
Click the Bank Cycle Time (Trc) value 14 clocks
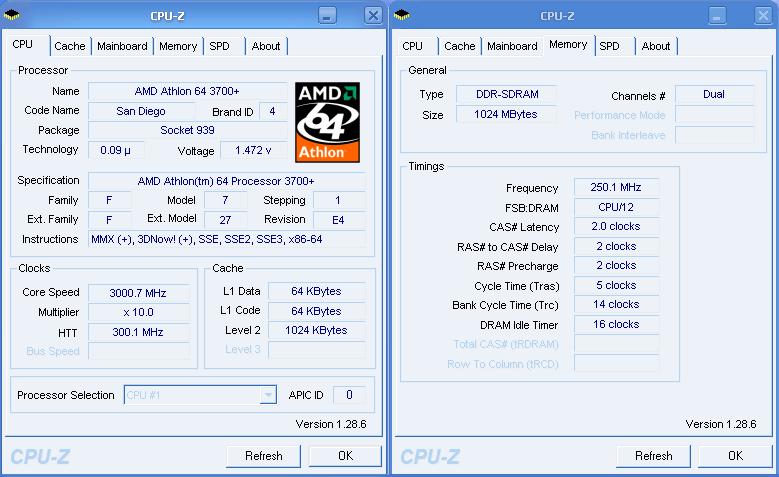tap(616, 305)
